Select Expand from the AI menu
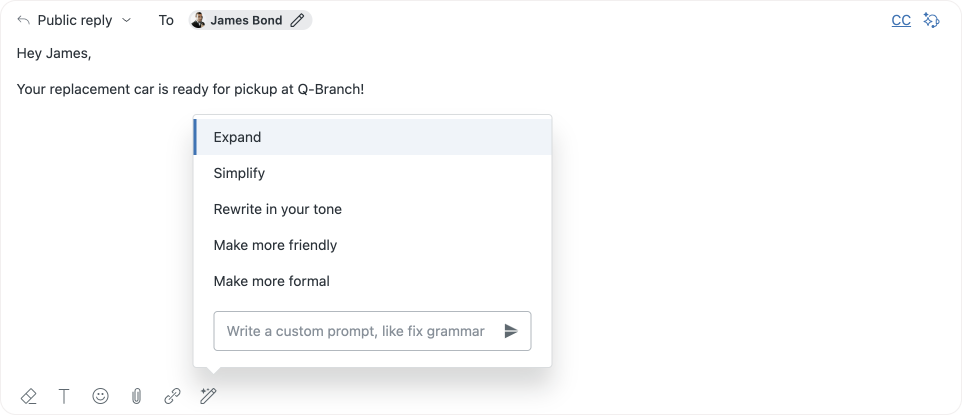 [x=237, y=137]
